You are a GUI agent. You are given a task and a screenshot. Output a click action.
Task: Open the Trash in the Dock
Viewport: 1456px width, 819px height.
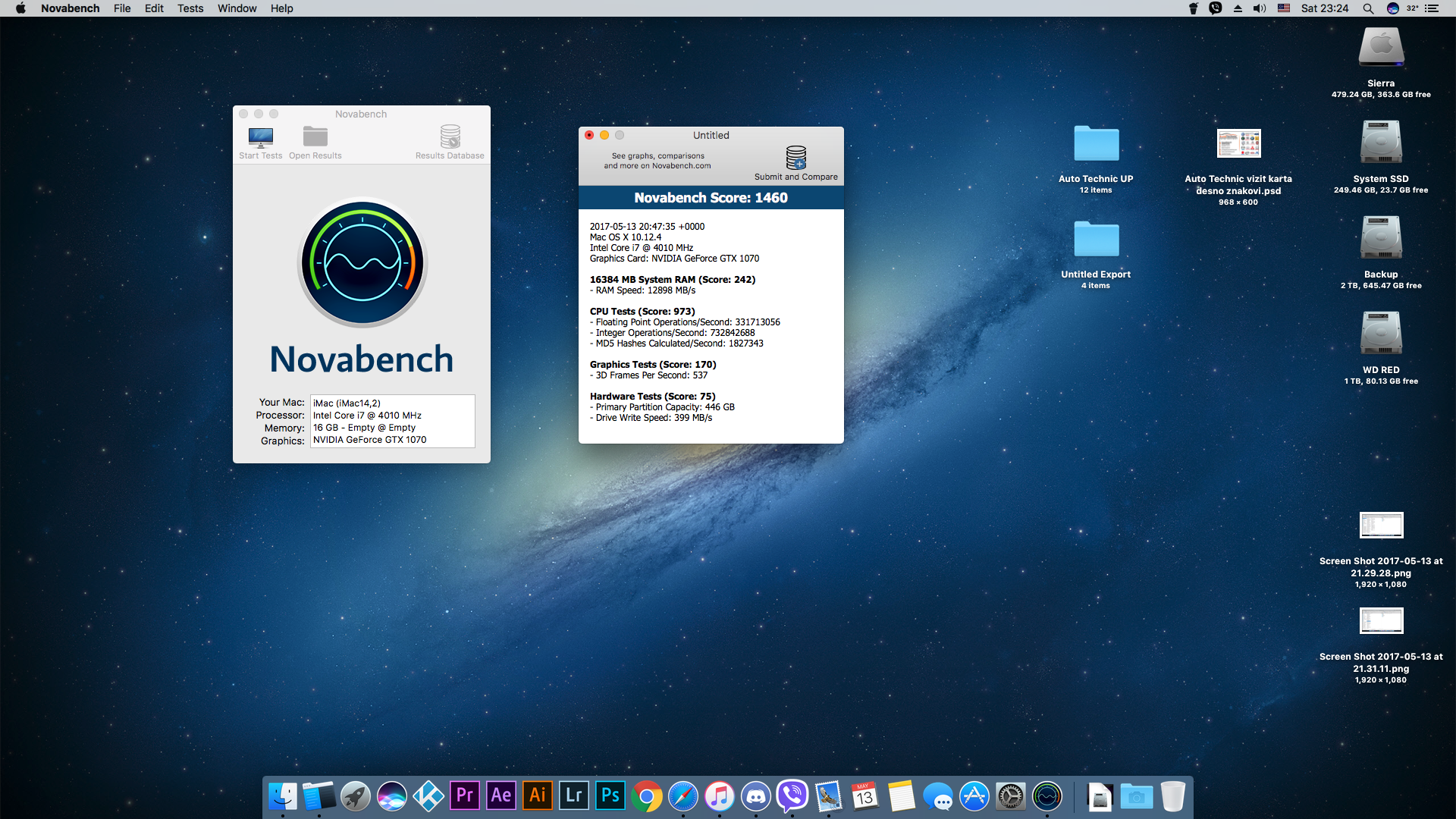pos(1172,796)
